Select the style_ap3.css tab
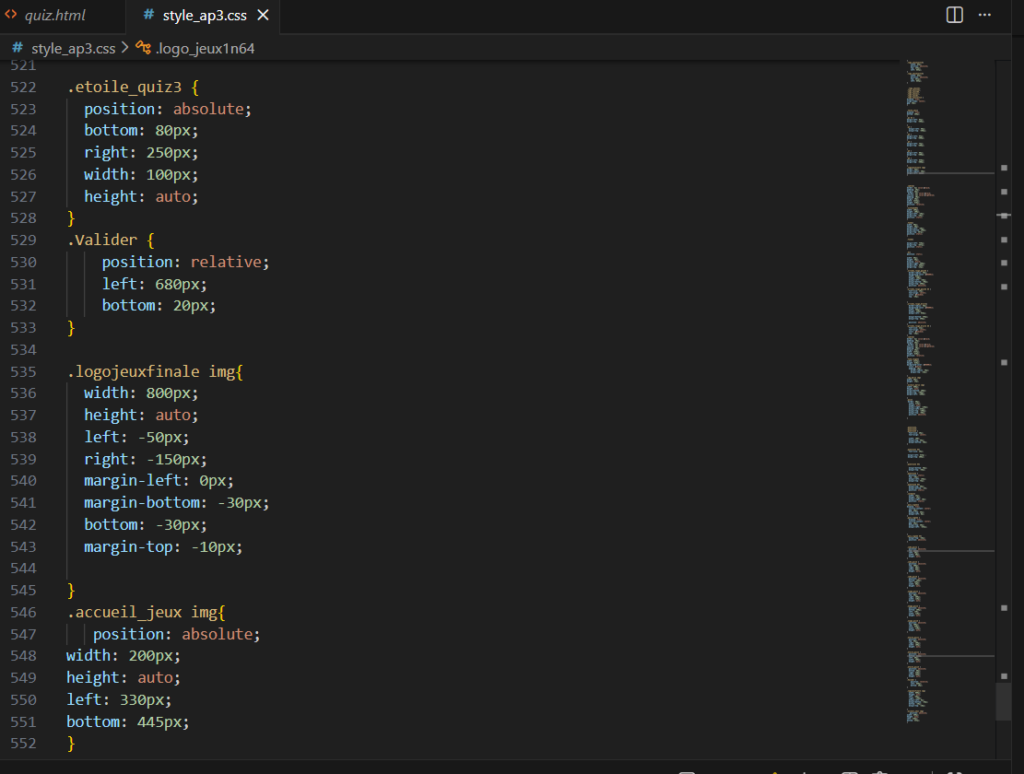Viewport: 1024px width, 774px height. click(204, 16)
